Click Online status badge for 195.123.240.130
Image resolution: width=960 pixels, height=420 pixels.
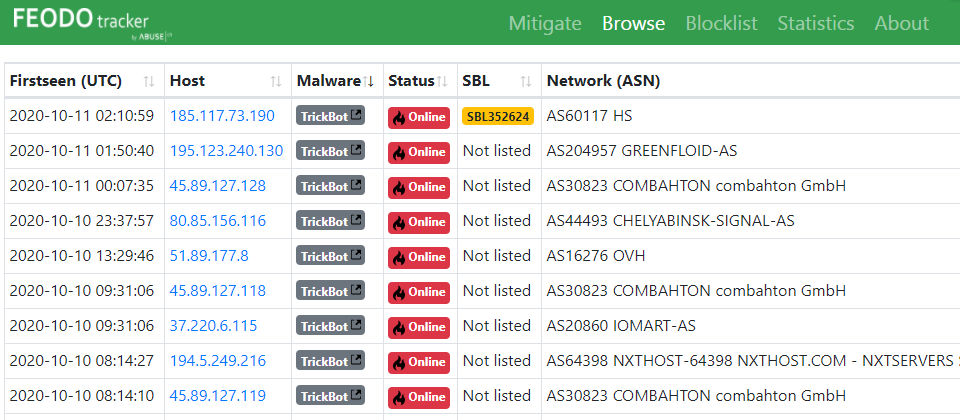(x=419, y=152)
